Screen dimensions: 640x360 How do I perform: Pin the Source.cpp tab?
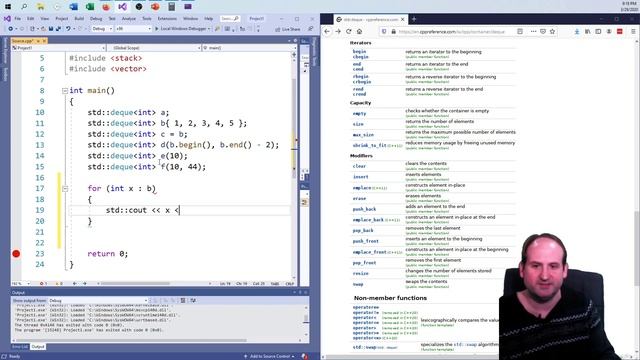[38, 41]
